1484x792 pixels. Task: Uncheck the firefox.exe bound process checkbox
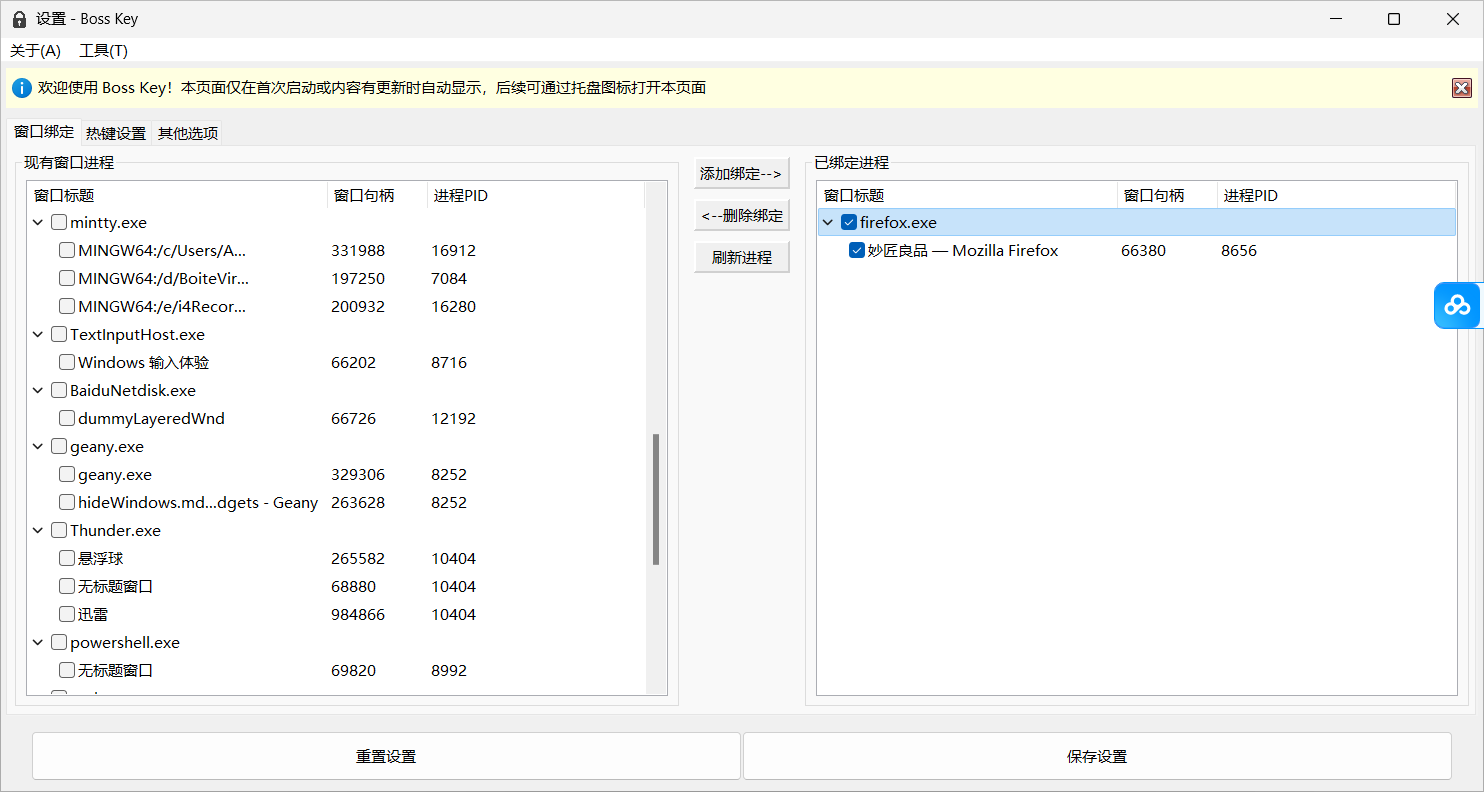point(849,222)
